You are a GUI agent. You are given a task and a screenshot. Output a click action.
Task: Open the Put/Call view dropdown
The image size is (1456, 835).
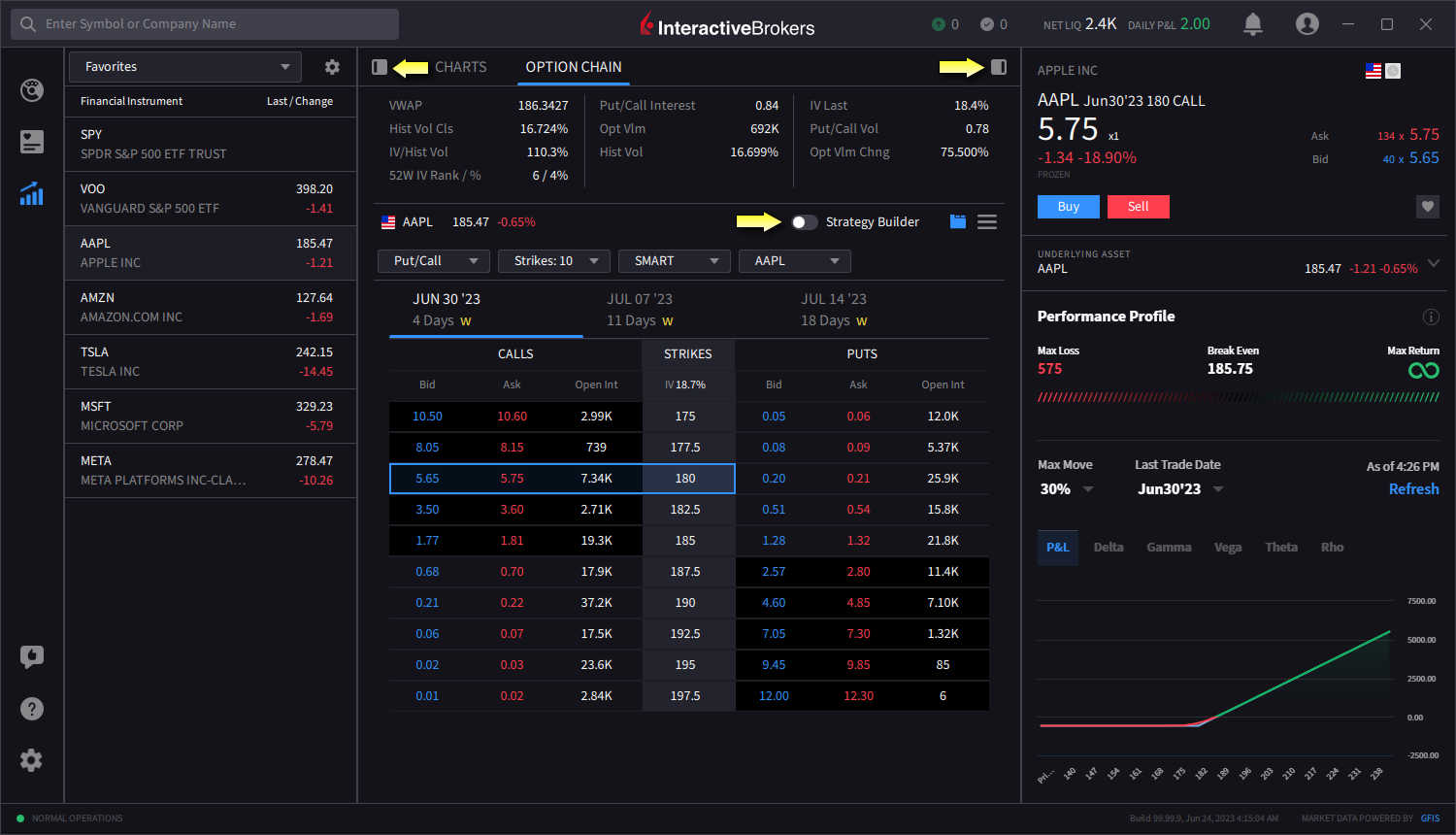pyautogui.click(x=434, y=261)
